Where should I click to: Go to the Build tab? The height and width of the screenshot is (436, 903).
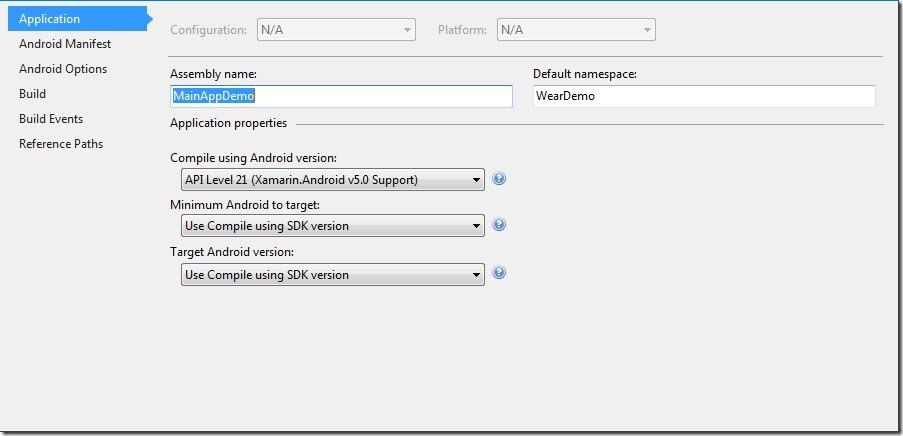point(32,94)
